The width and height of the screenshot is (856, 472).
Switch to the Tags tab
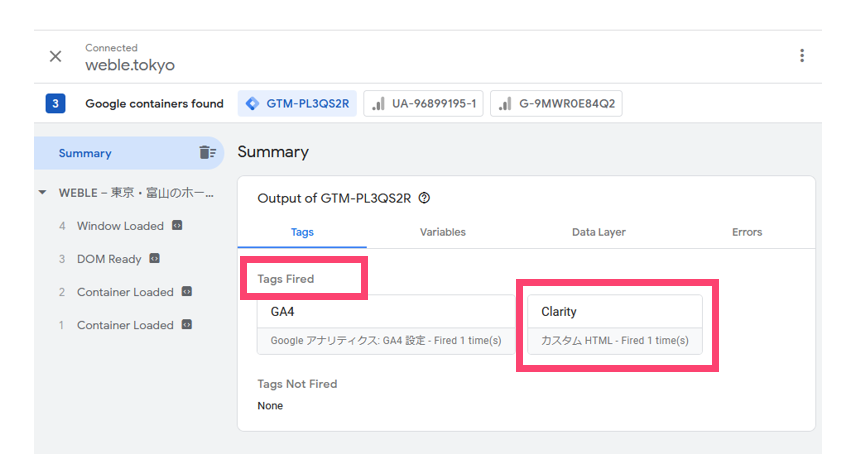[x=302, y=232]
